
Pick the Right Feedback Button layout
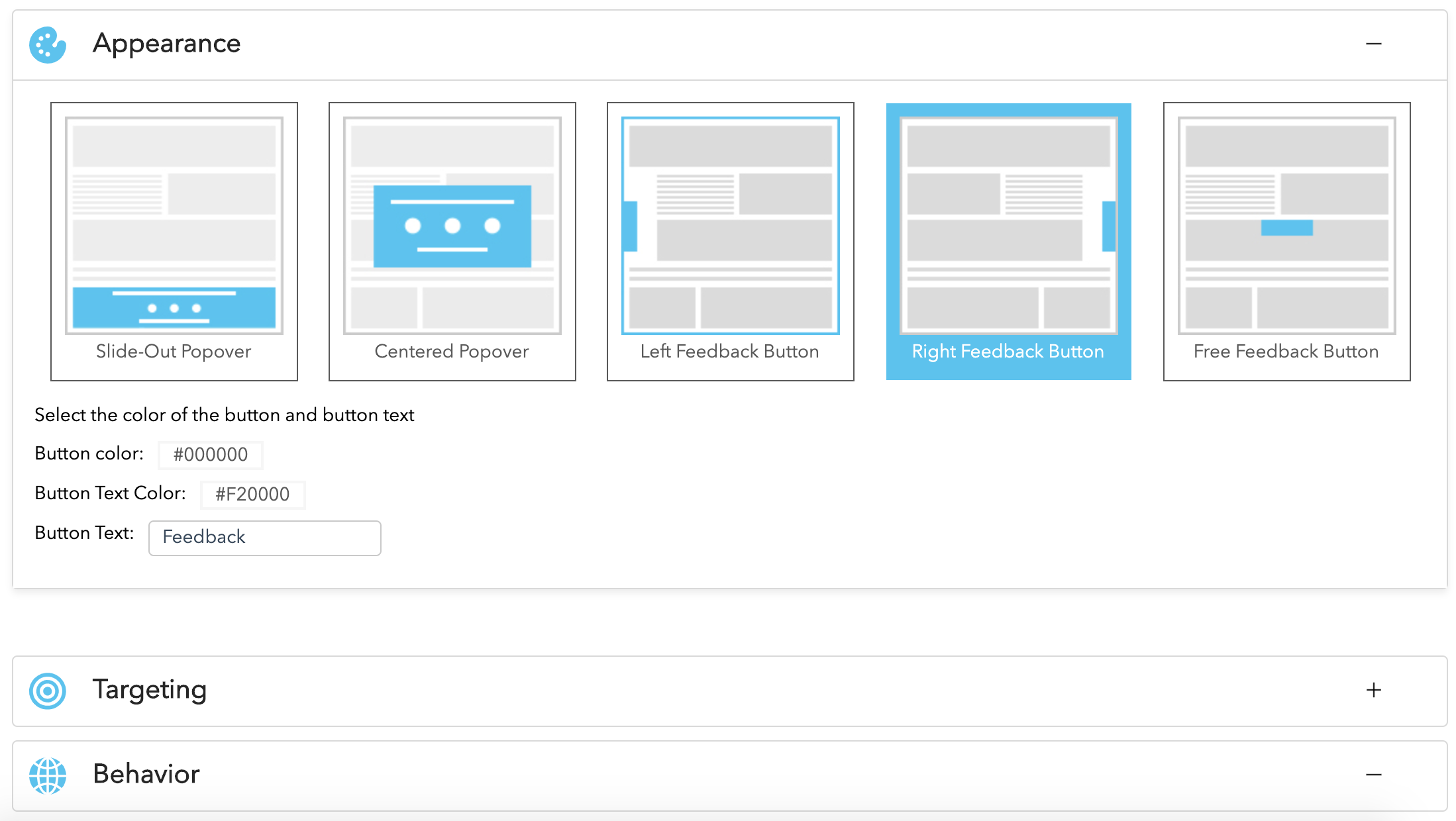tap(1008, 226)
